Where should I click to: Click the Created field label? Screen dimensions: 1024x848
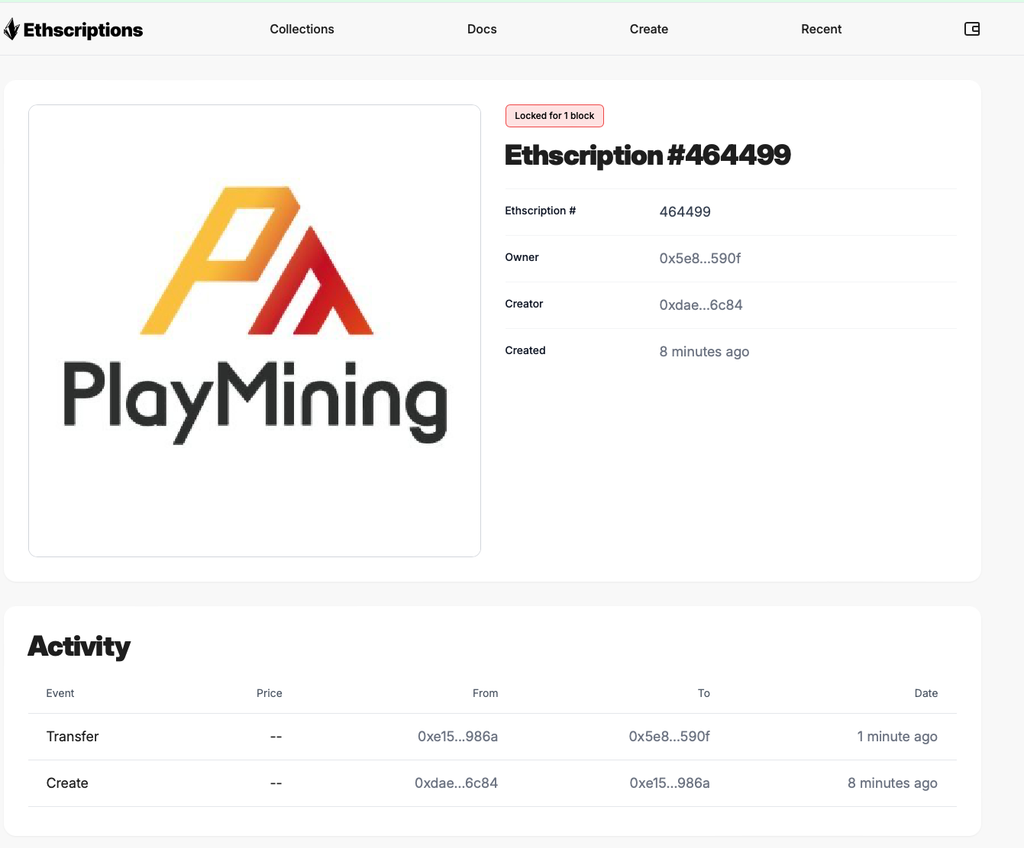[x=525, y=350]
